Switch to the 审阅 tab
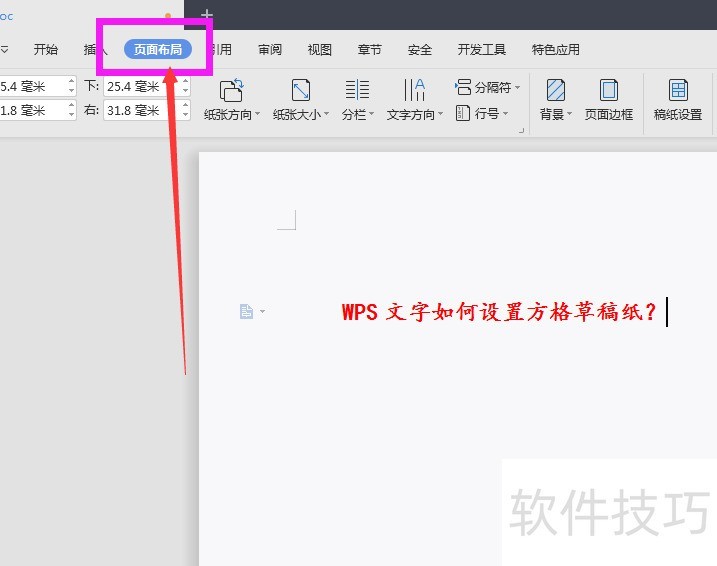 point(270,49)
